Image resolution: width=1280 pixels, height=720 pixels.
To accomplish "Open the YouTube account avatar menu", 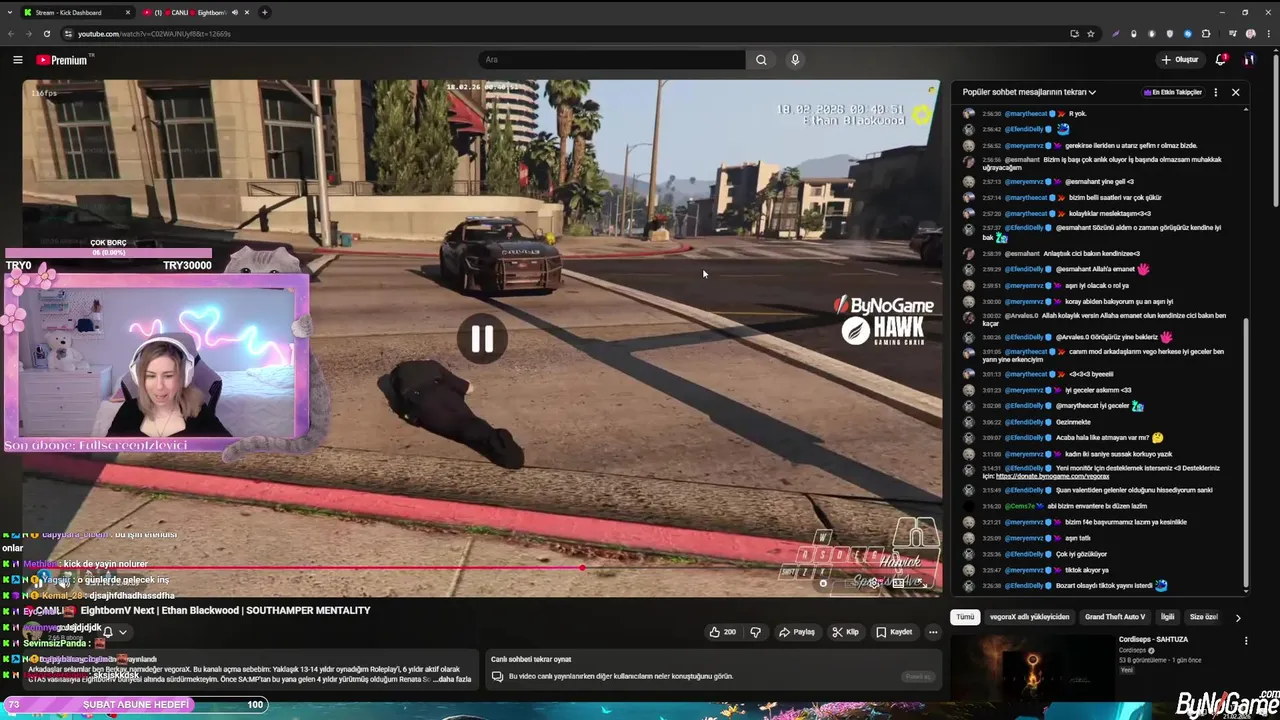I will point(1249,60).
